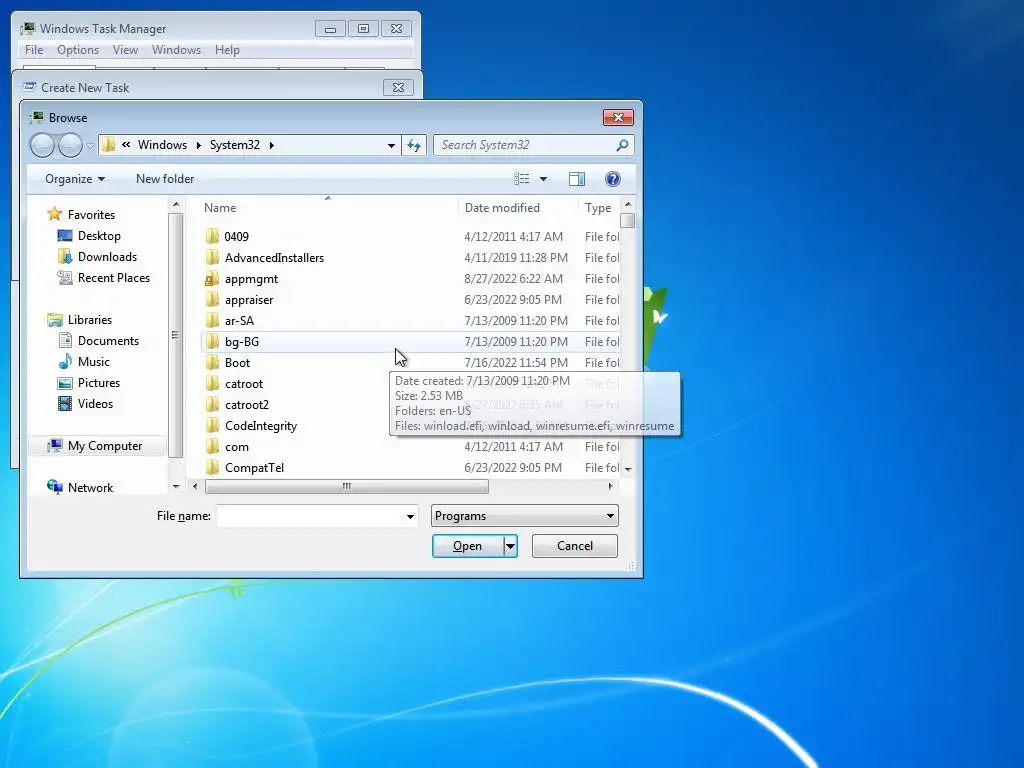Select the ar-SA folder icon
Image resolution: width=1024 pixels, height=768 pixels.
pyautogui.click(x=212, y=321)
